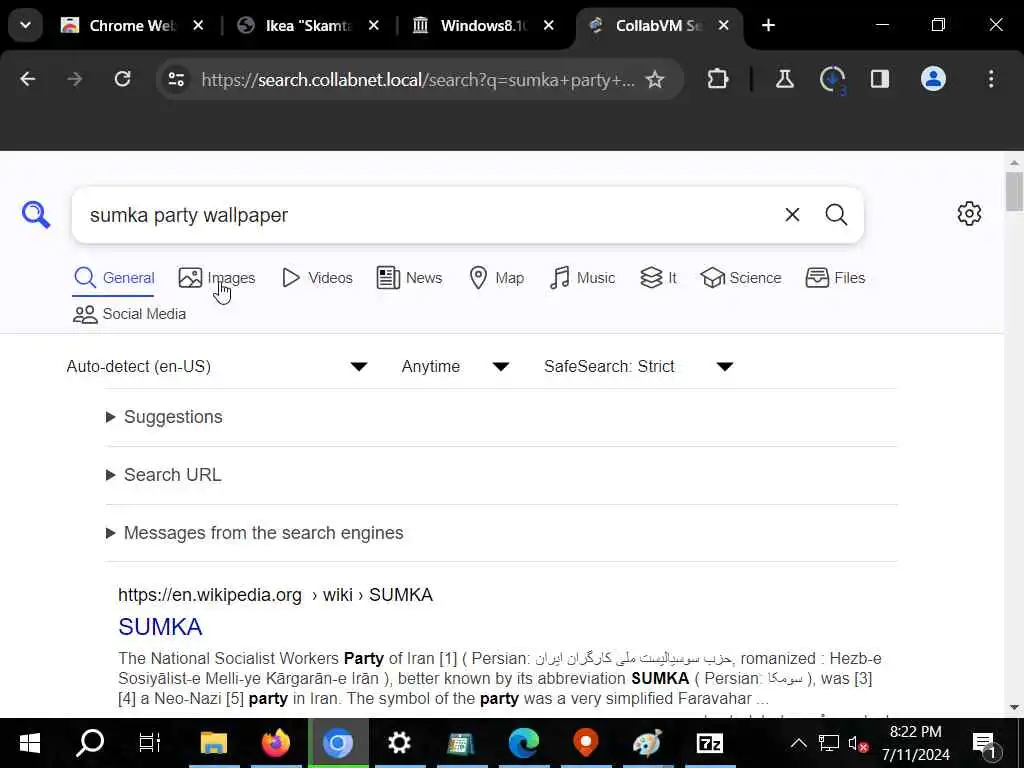Open Chrome three-dot menu

coord(991,79)
